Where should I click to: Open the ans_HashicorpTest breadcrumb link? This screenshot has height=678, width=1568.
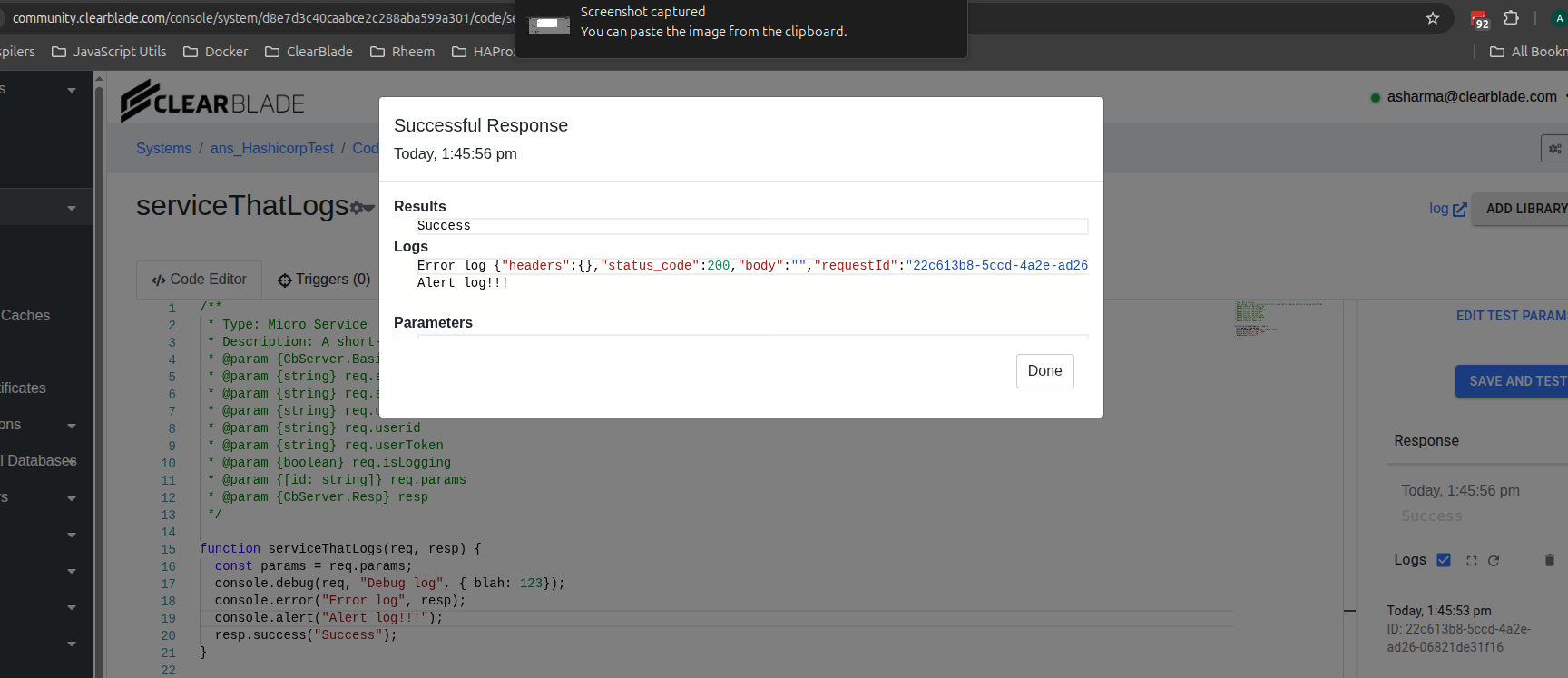tap(272, 149)
